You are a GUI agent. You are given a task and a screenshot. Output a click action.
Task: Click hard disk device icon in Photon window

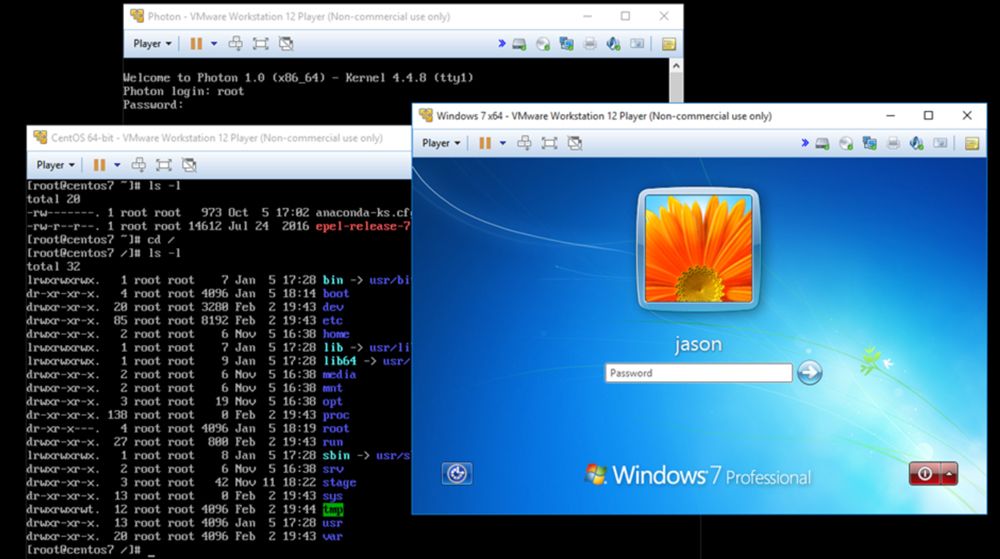520,44
